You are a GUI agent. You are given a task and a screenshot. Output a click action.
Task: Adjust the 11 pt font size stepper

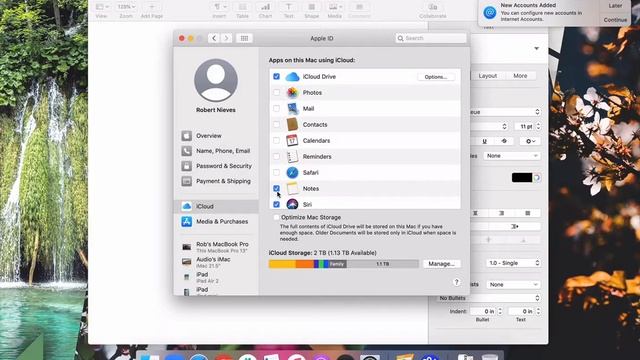538,127
